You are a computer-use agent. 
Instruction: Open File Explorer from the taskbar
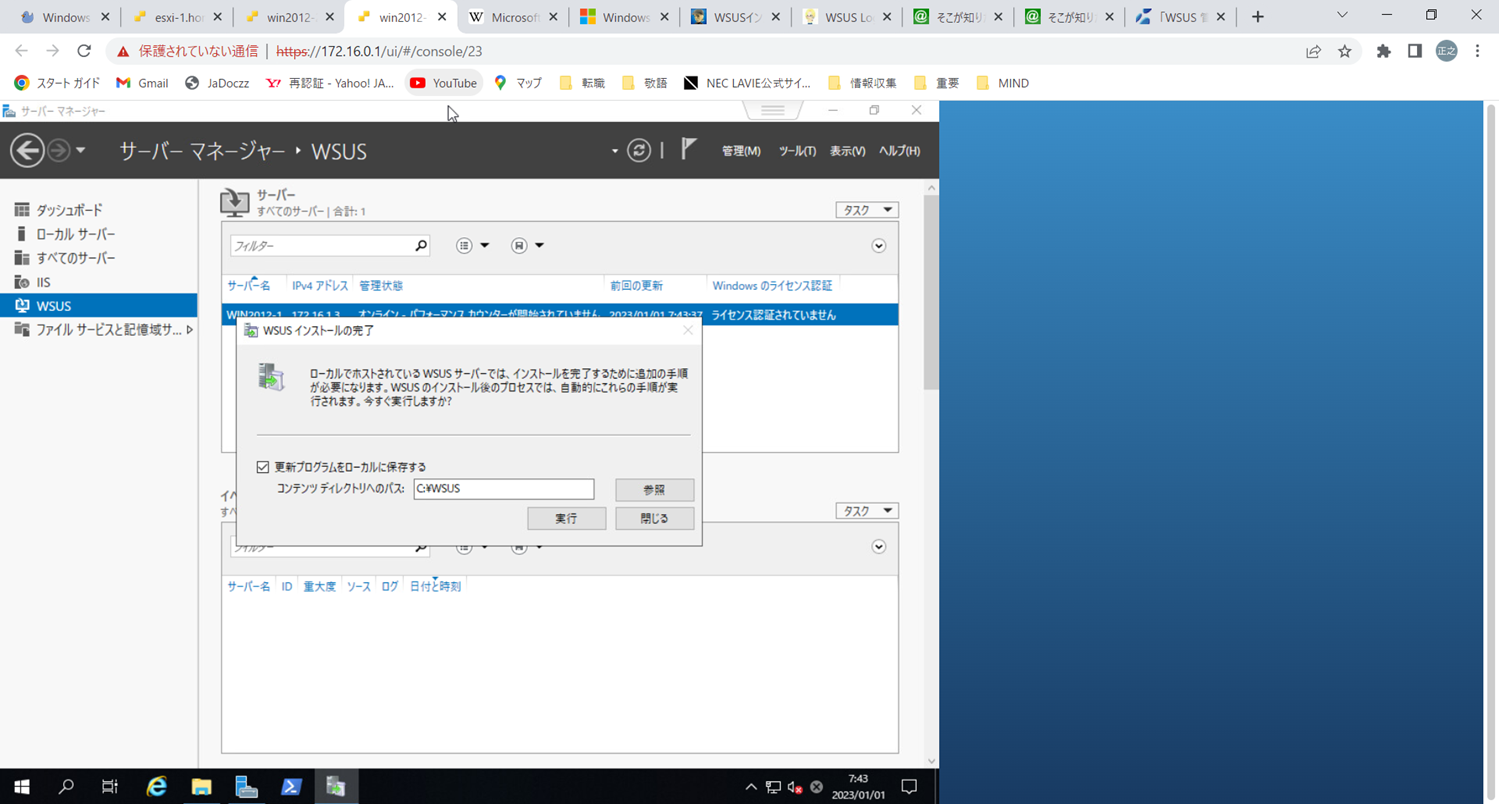coord(202,787)
